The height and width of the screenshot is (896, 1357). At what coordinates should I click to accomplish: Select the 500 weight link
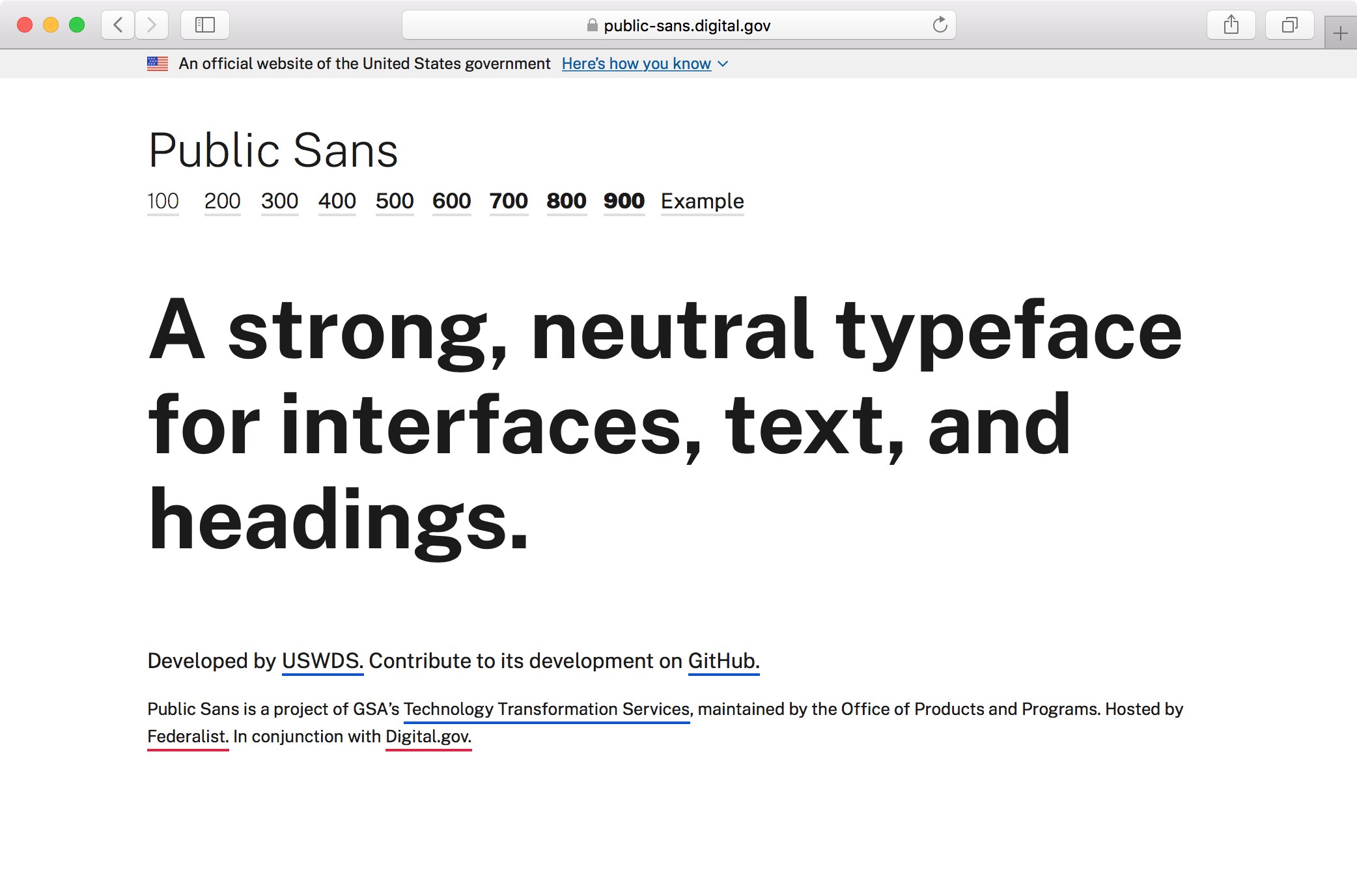point(395,201)
